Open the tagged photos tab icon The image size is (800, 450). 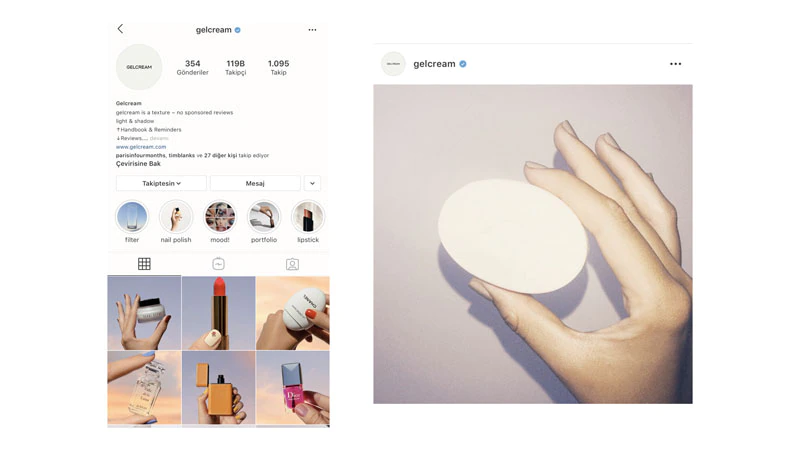292,264
